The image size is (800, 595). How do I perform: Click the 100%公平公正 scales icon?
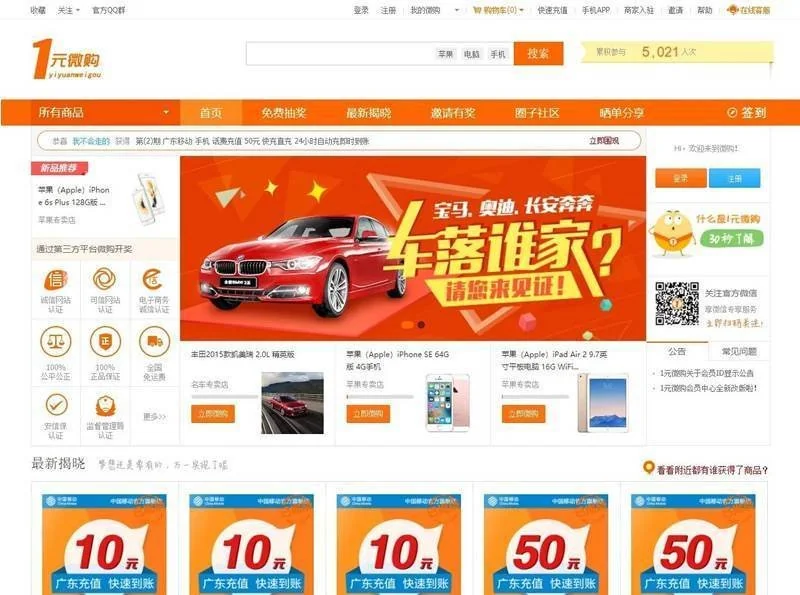[56, 341]
